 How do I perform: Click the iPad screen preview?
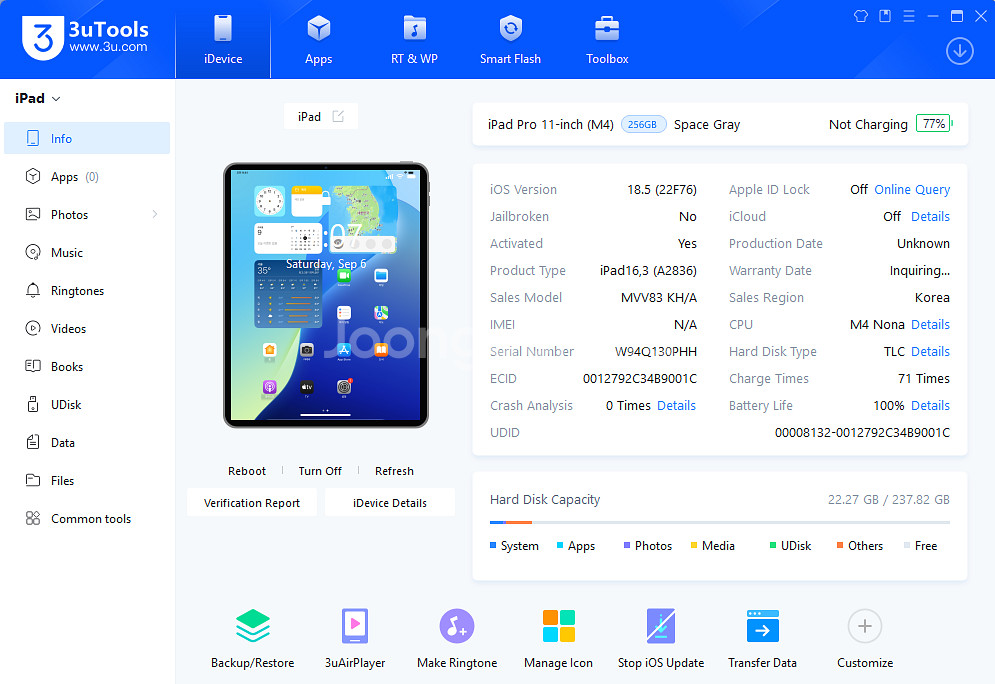(326, 295)
